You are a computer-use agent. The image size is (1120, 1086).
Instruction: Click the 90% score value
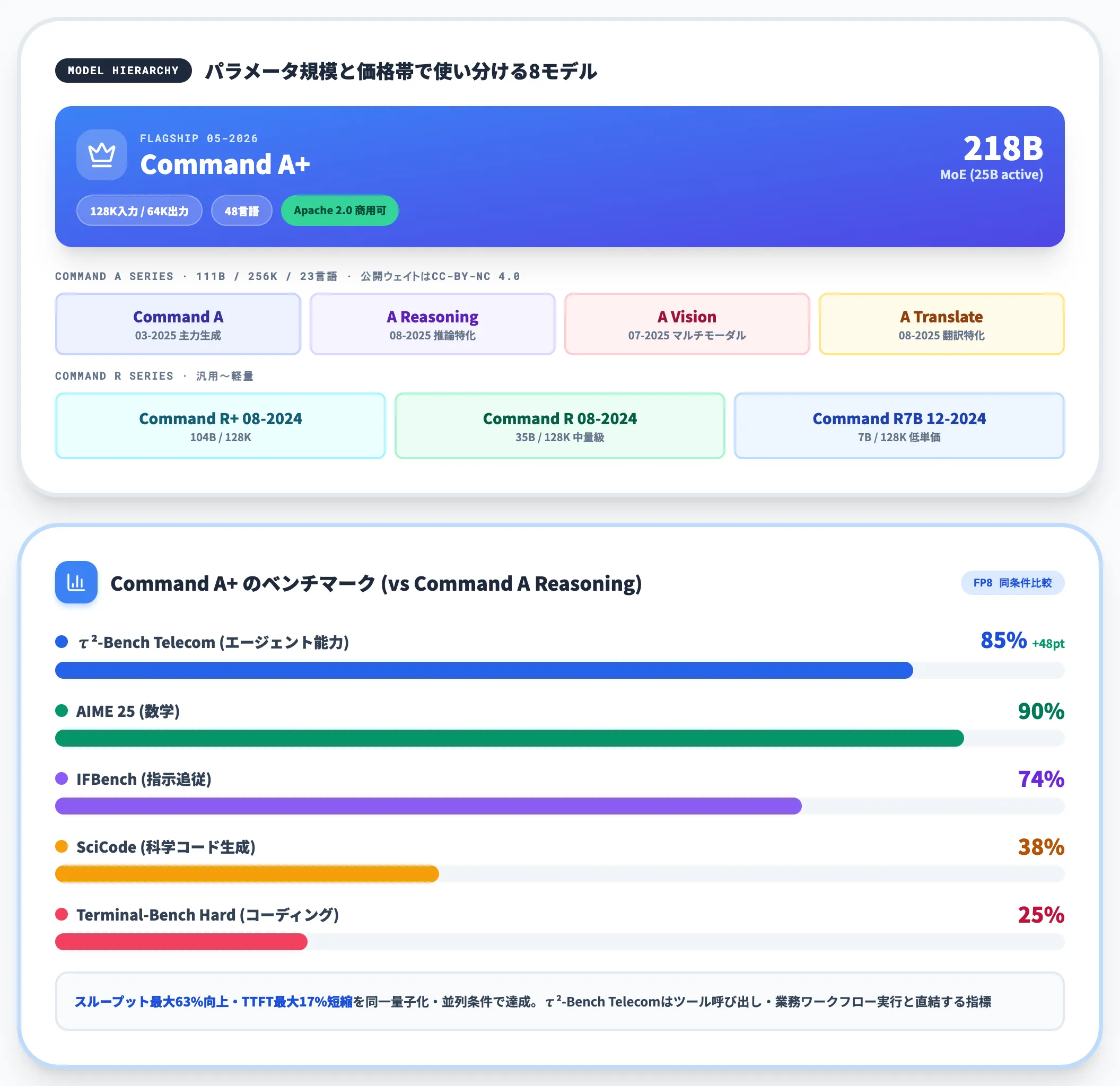pyautogui.click(x=1041, y=711)
